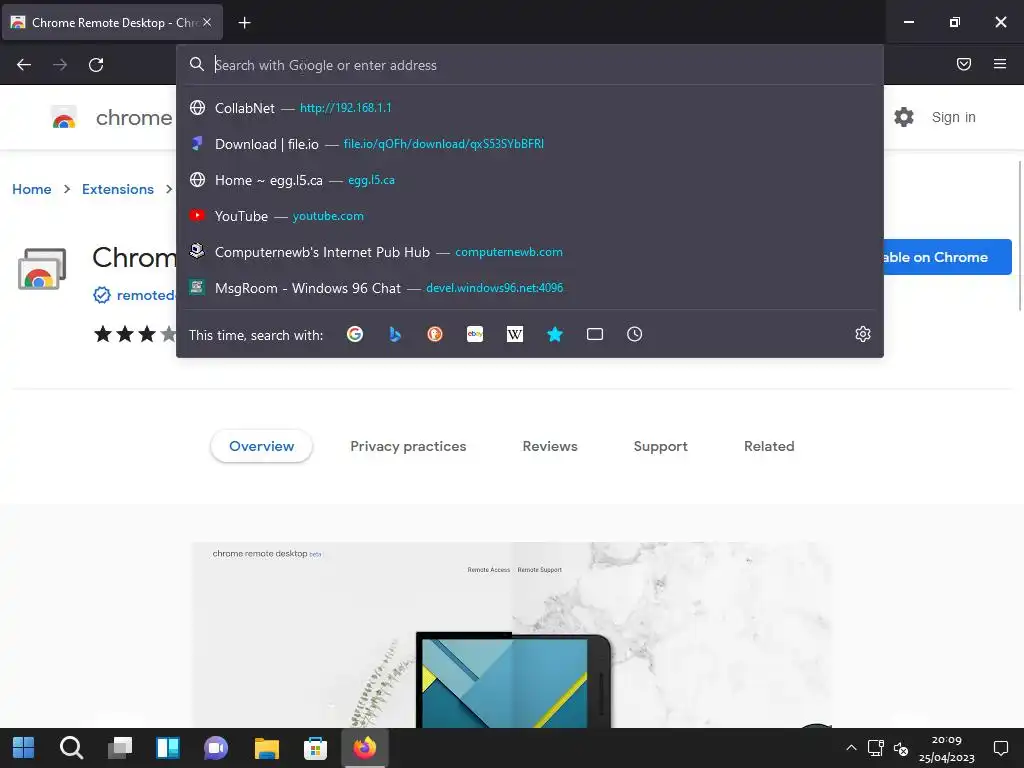Focus the address bar search field
Image resolution: width=1024 pixels, height=768 pixels.
tap(530, 65)
